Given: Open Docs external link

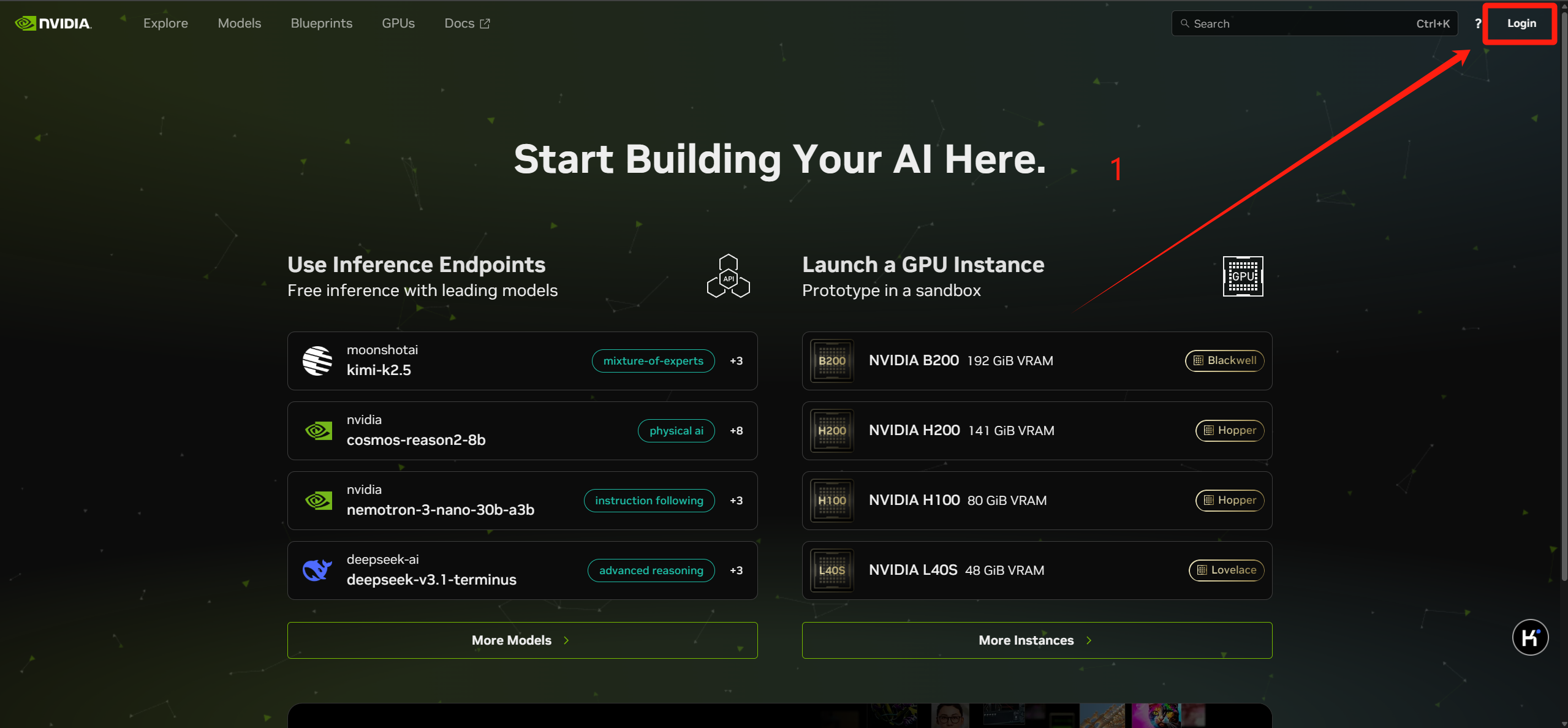Looking at the screenshot, I should [466, 23].
